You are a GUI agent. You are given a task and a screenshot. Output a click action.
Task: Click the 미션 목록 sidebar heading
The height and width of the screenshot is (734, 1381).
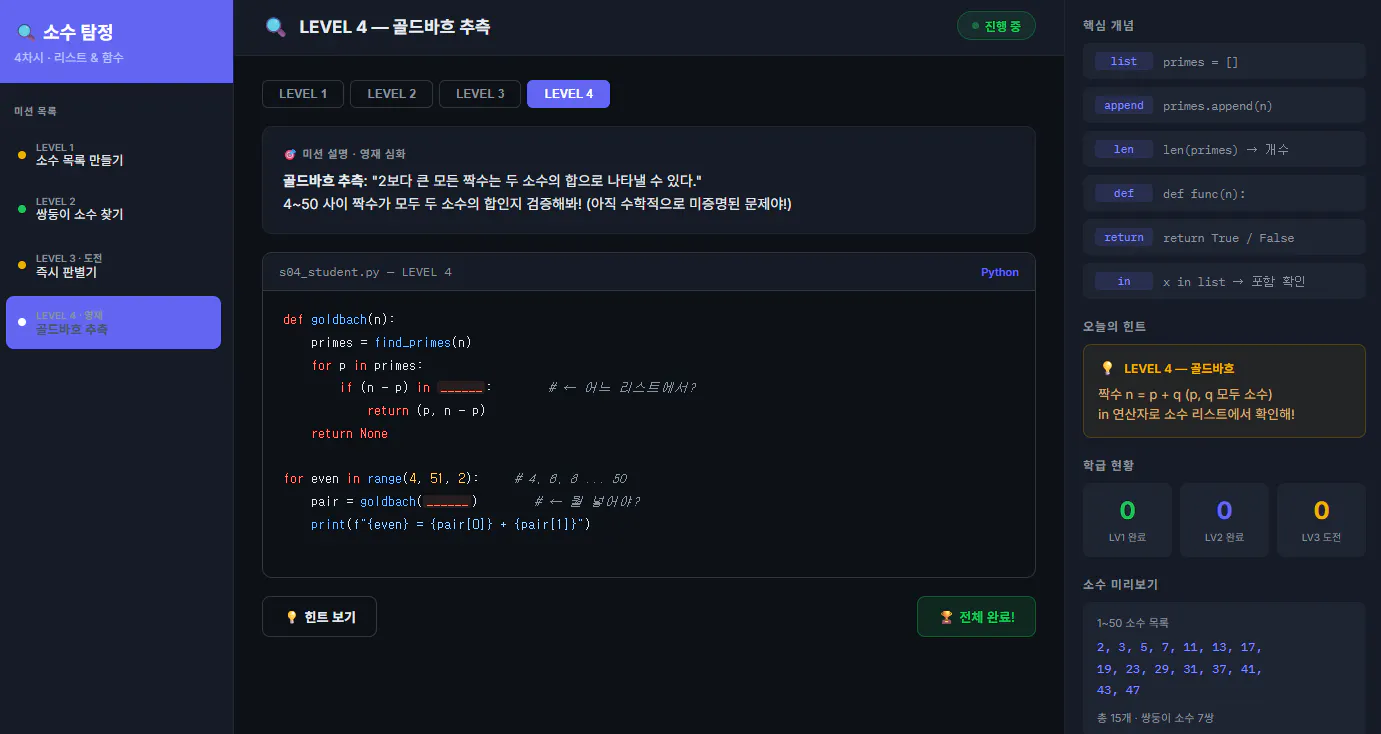click(x=35, y=111)
